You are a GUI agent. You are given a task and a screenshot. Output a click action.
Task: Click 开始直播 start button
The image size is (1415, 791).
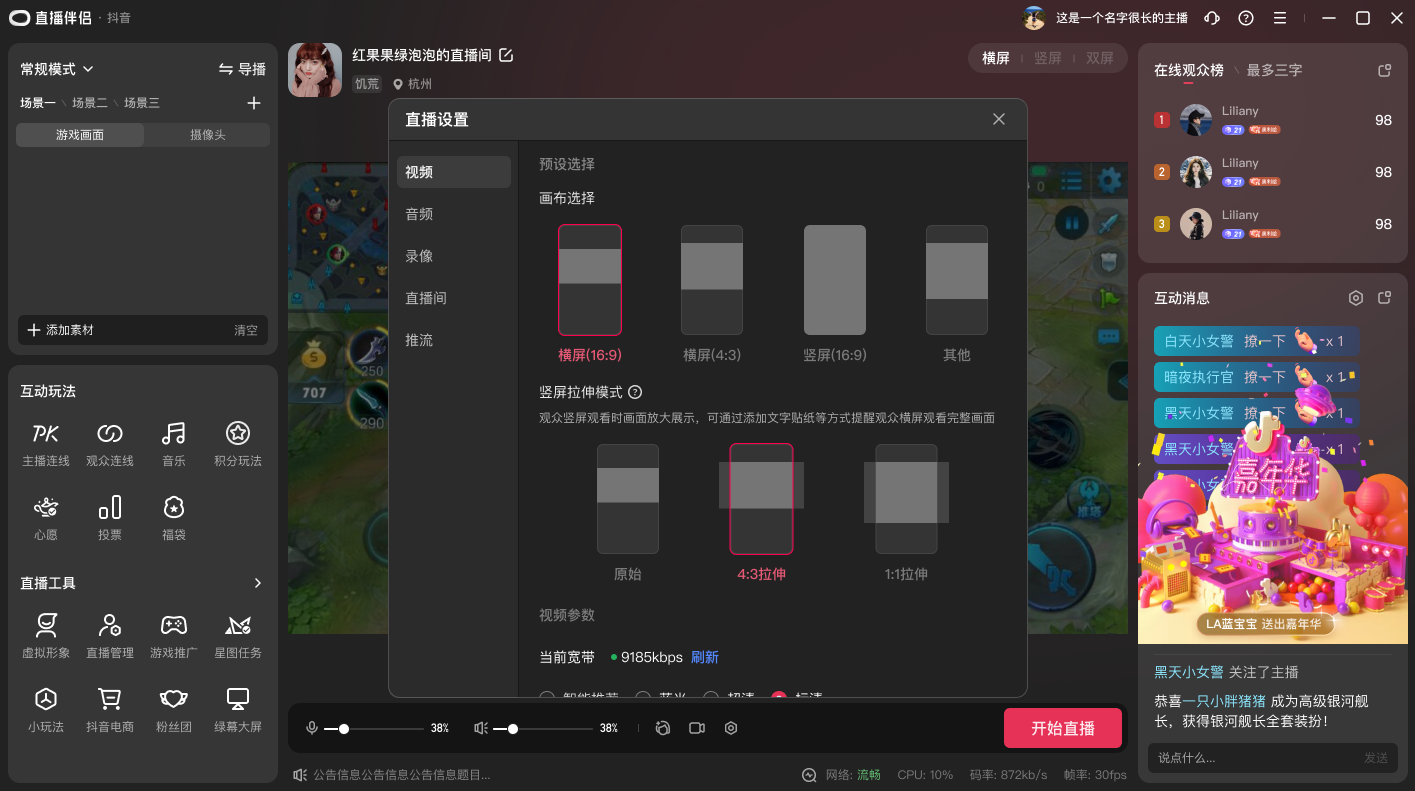(x=1063, y=728)
